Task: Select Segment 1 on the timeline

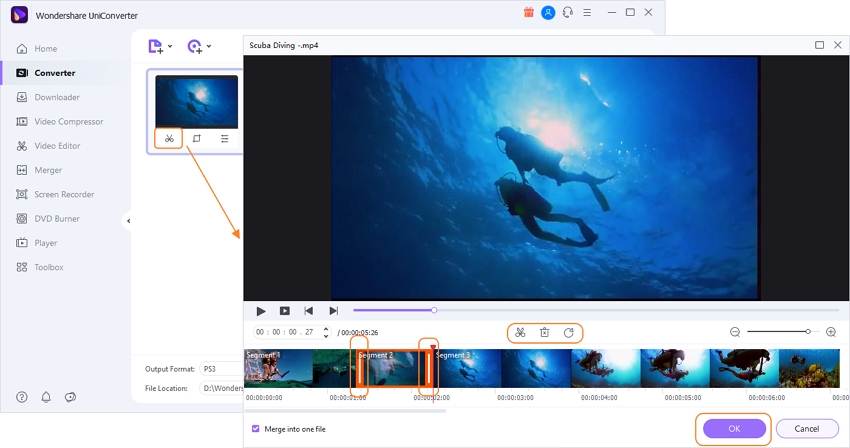Action: (x=298, y=368)
